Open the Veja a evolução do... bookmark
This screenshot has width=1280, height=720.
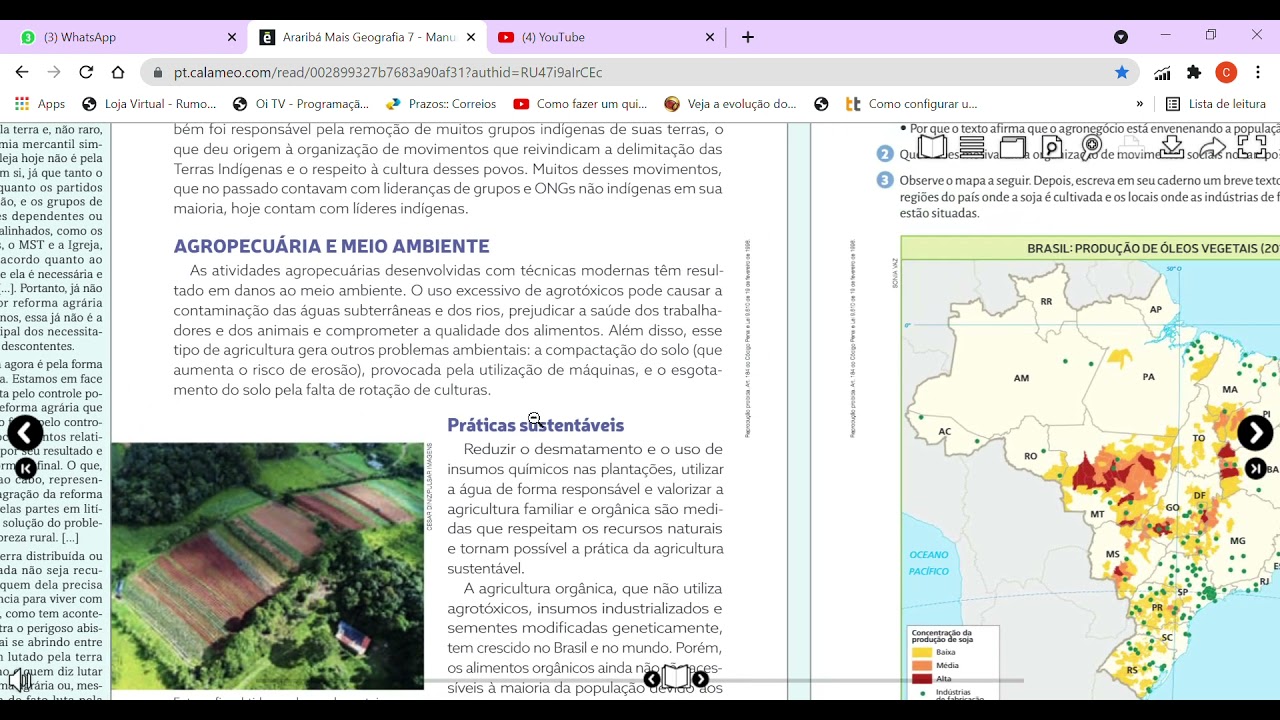731,104
